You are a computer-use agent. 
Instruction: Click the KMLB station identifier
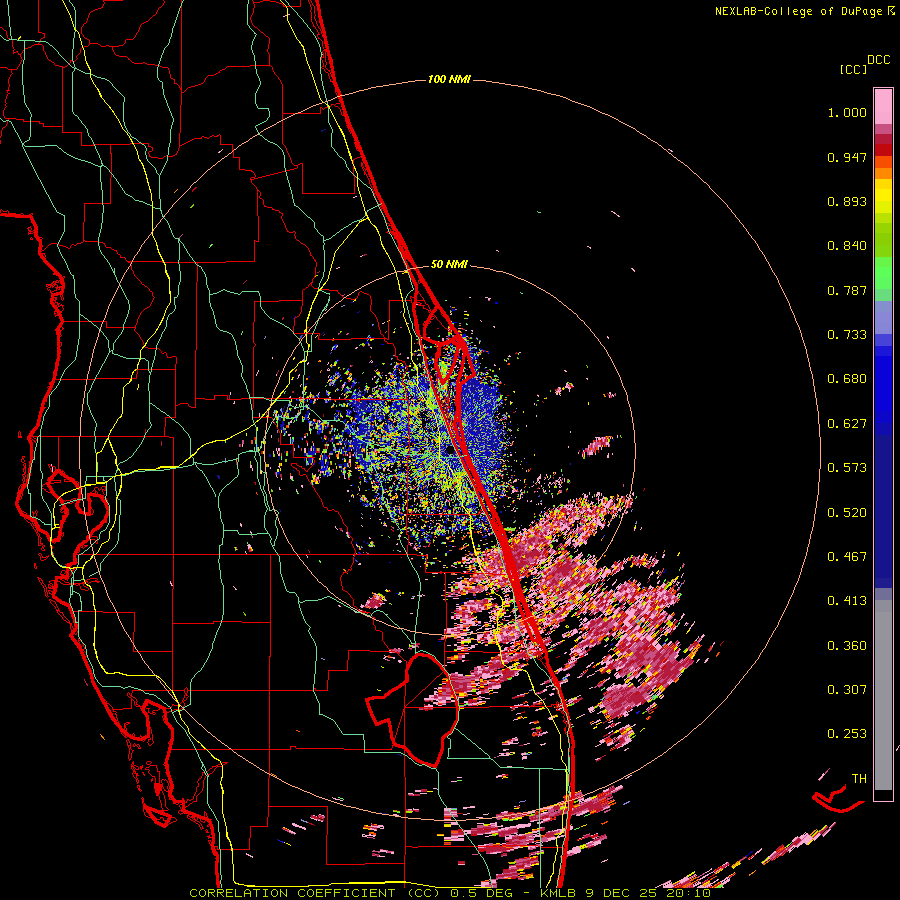[558, 893]
